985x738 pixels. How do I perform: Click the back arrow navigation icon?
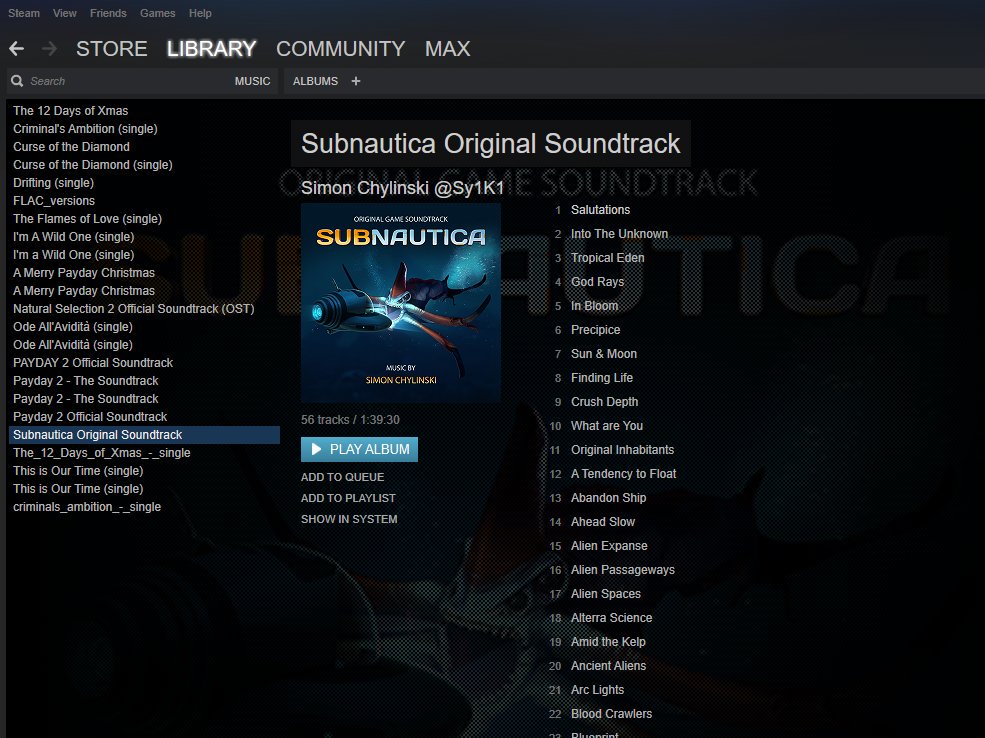[17, 48]
